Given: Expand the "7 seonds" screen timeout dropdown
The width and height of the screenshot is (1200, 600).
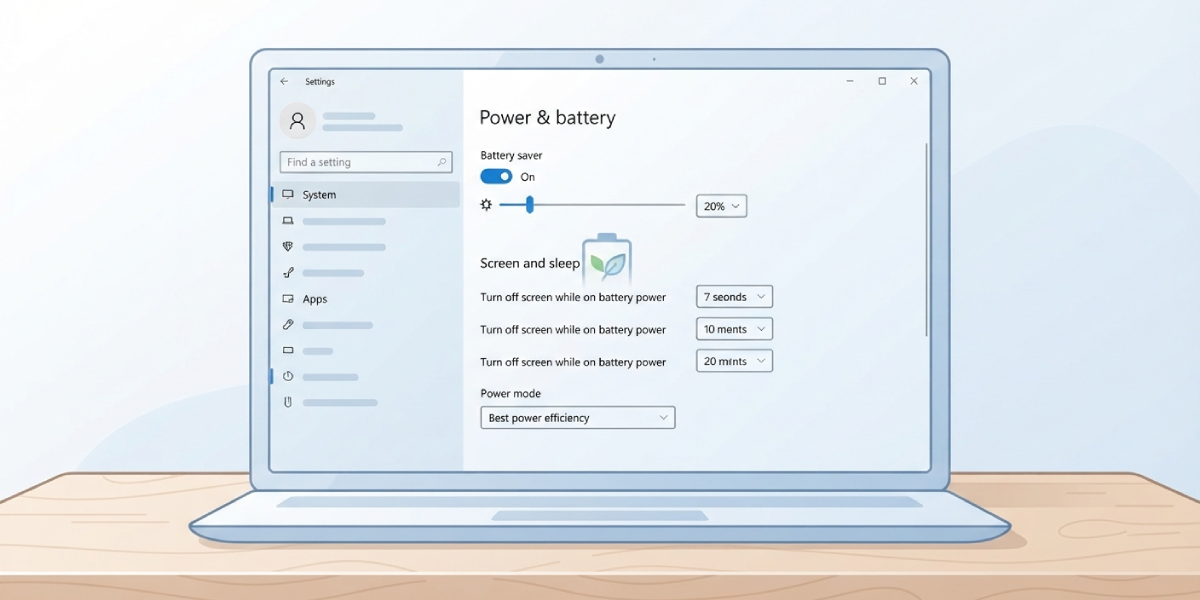Looking at the screenshot, I should 734,297.
